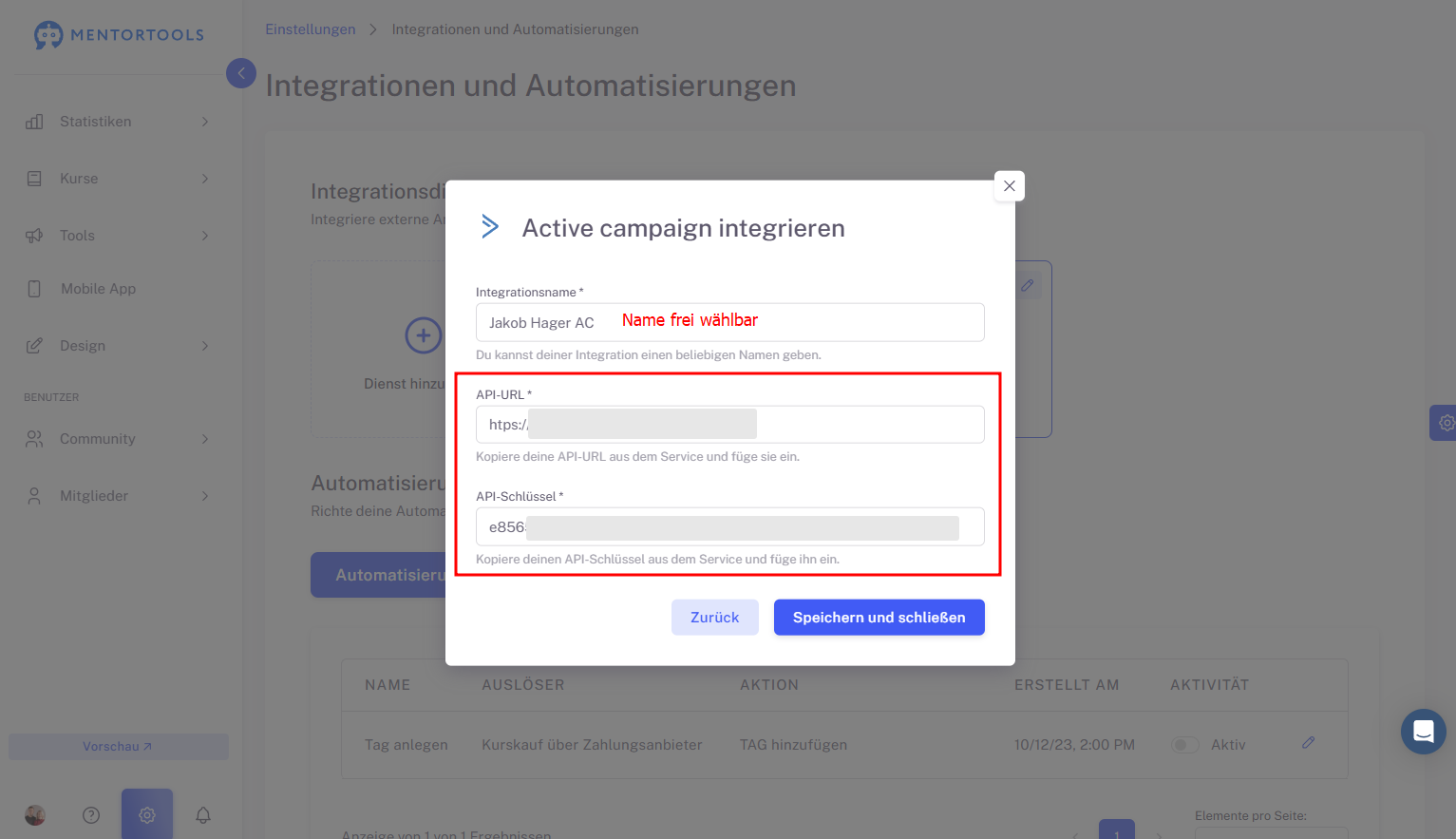
Task: Expand the Tools submenu chevron
Action: click(205, 236)
